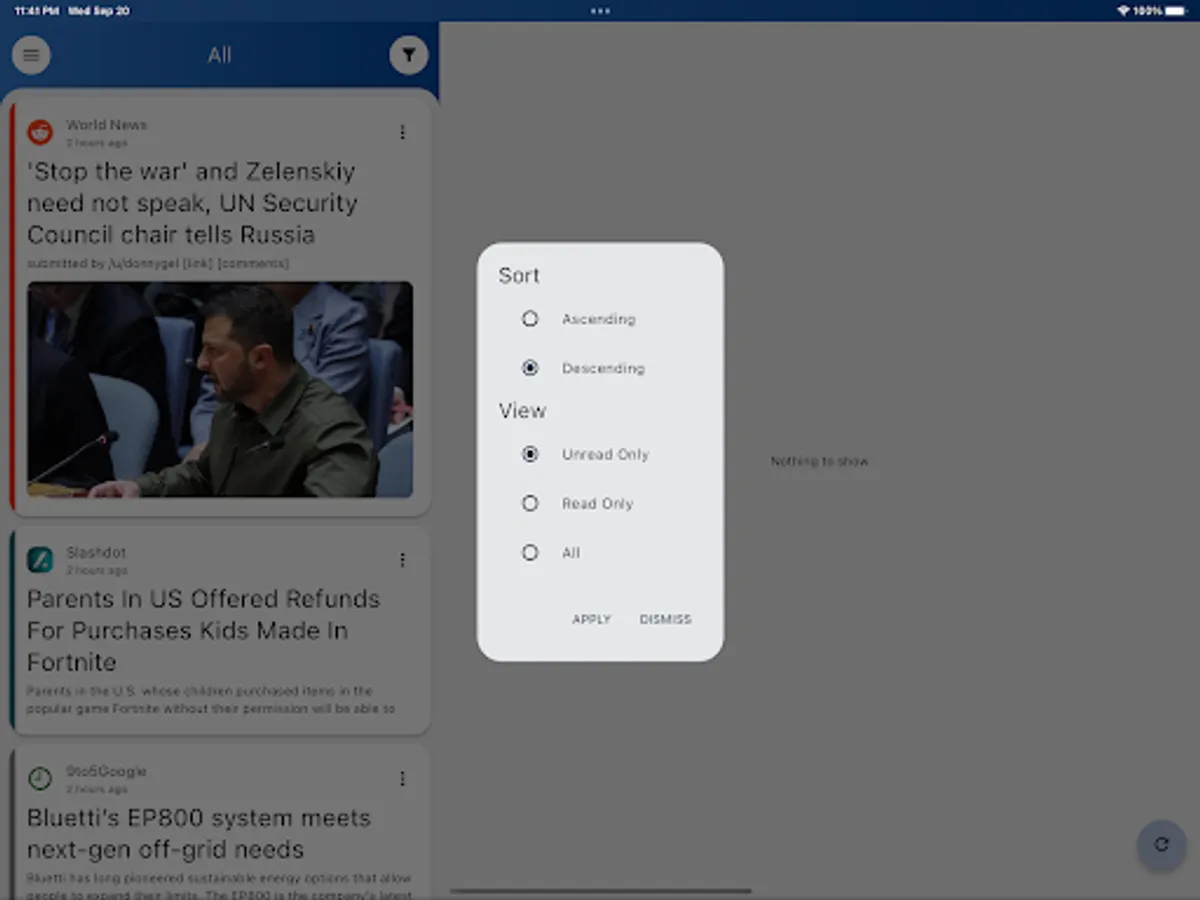Open 'Stop the war' Zelenskiy headline
The width and height of the screenshot is (1200, 900).
pyautogui.click(x=192, y=203)
